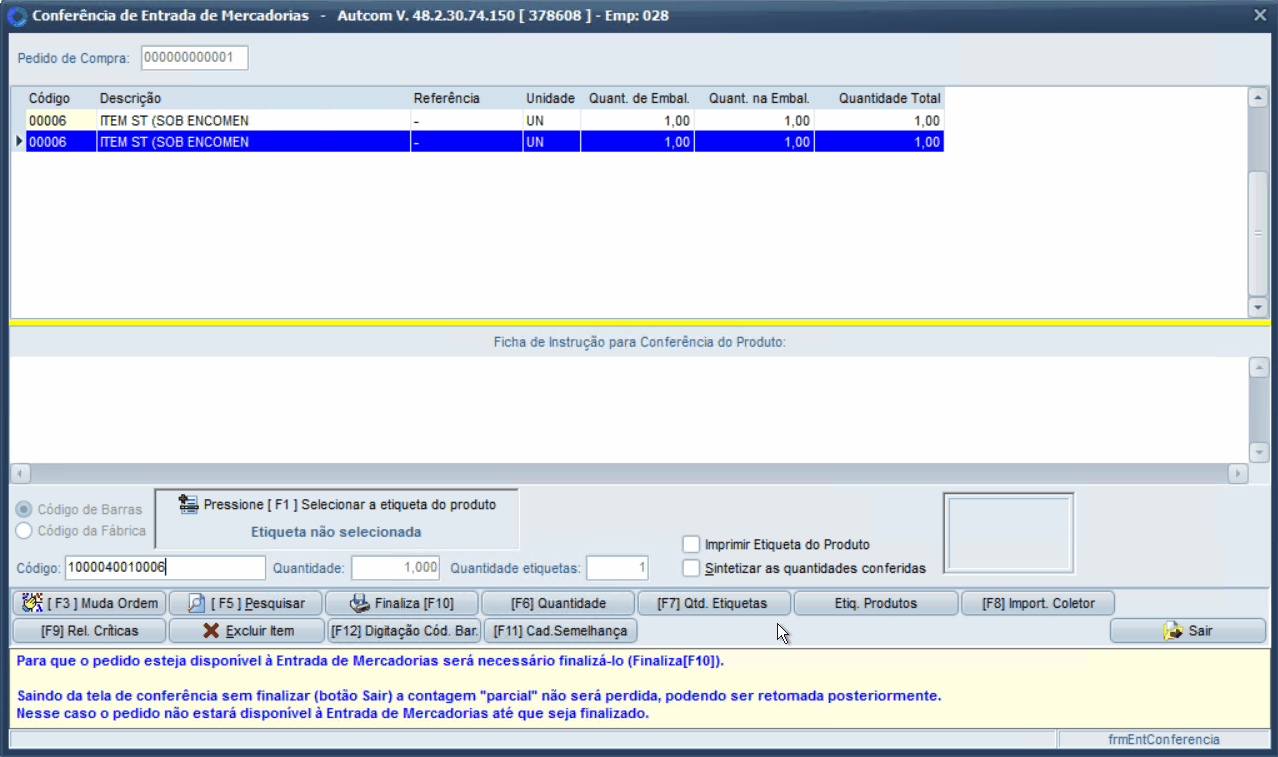Click the red X icon on Excluir Item

click(x=211, y=631)
